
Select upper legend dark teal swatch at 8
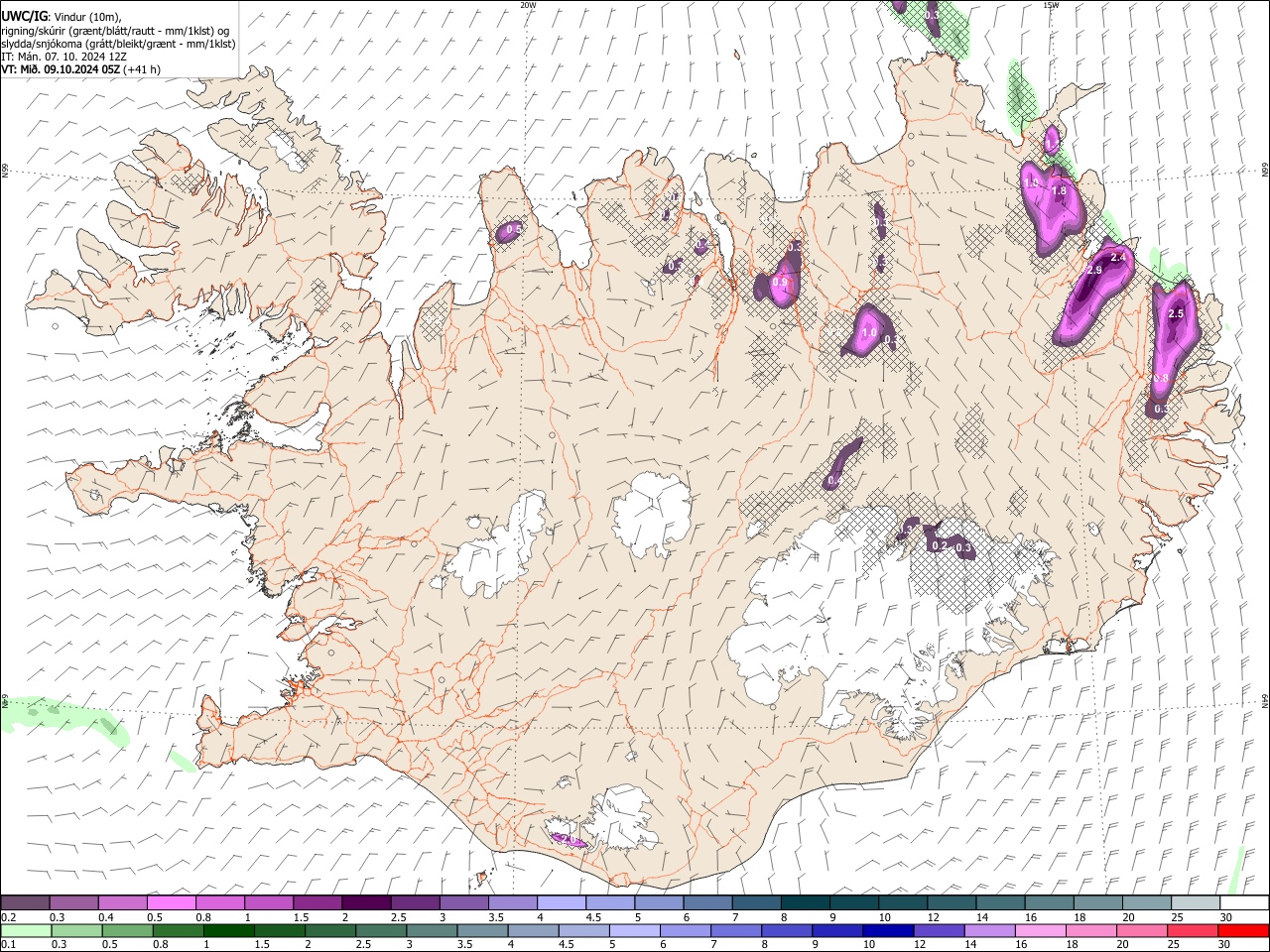pos(804,903)
